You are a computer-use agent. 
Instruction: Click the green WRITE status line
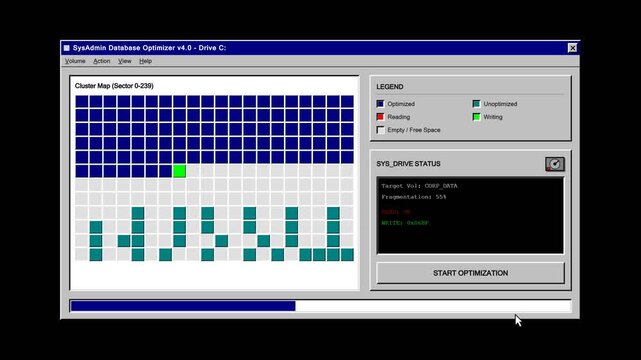coord(405,223)
